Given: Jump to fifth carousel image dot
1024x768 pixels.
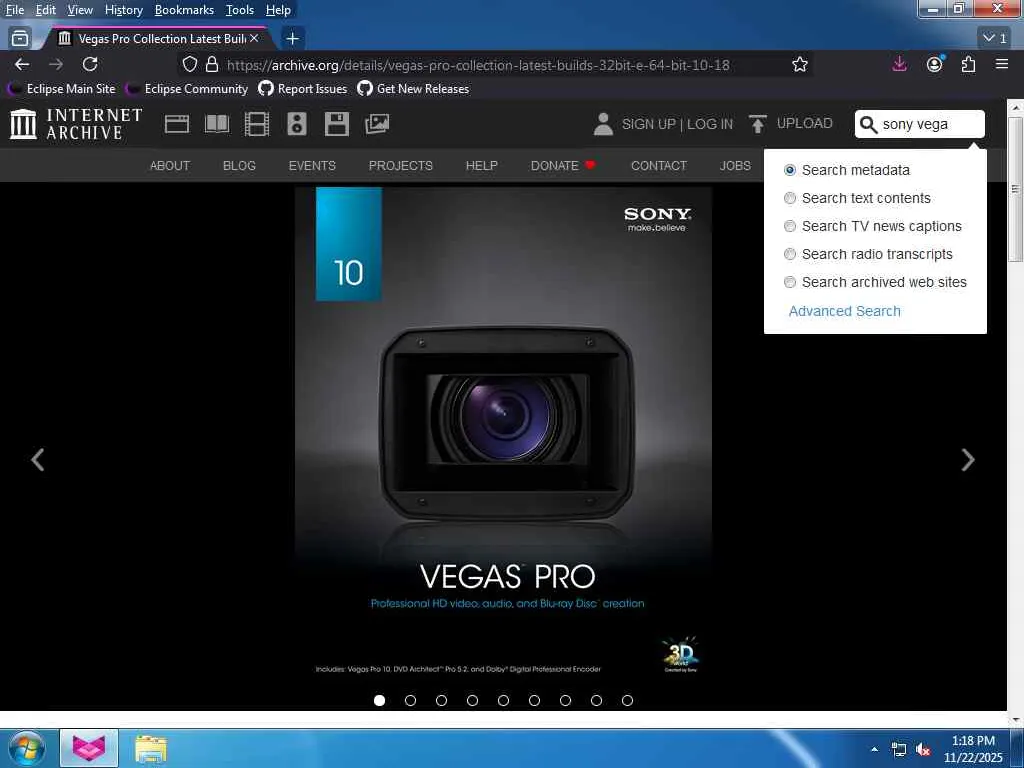Looking at the screenshot, I should 504,700.
